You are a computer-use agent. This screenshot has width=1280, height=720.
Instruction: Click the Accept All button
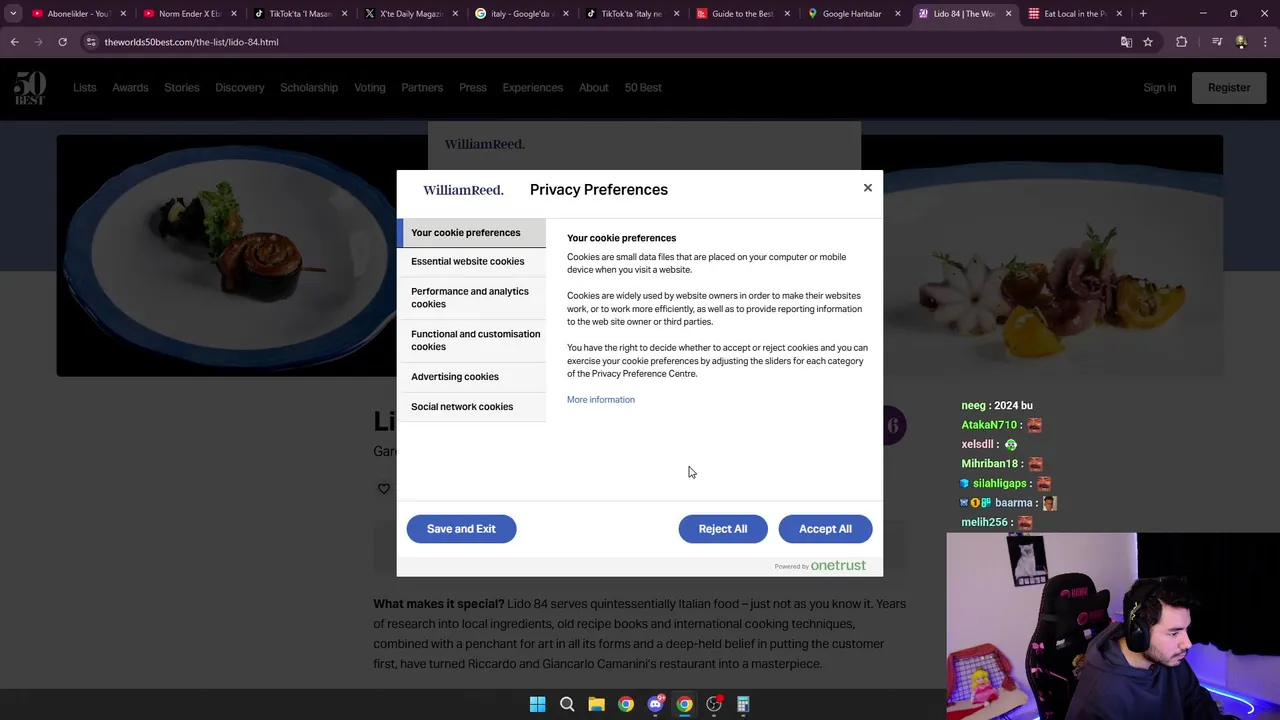825,529
